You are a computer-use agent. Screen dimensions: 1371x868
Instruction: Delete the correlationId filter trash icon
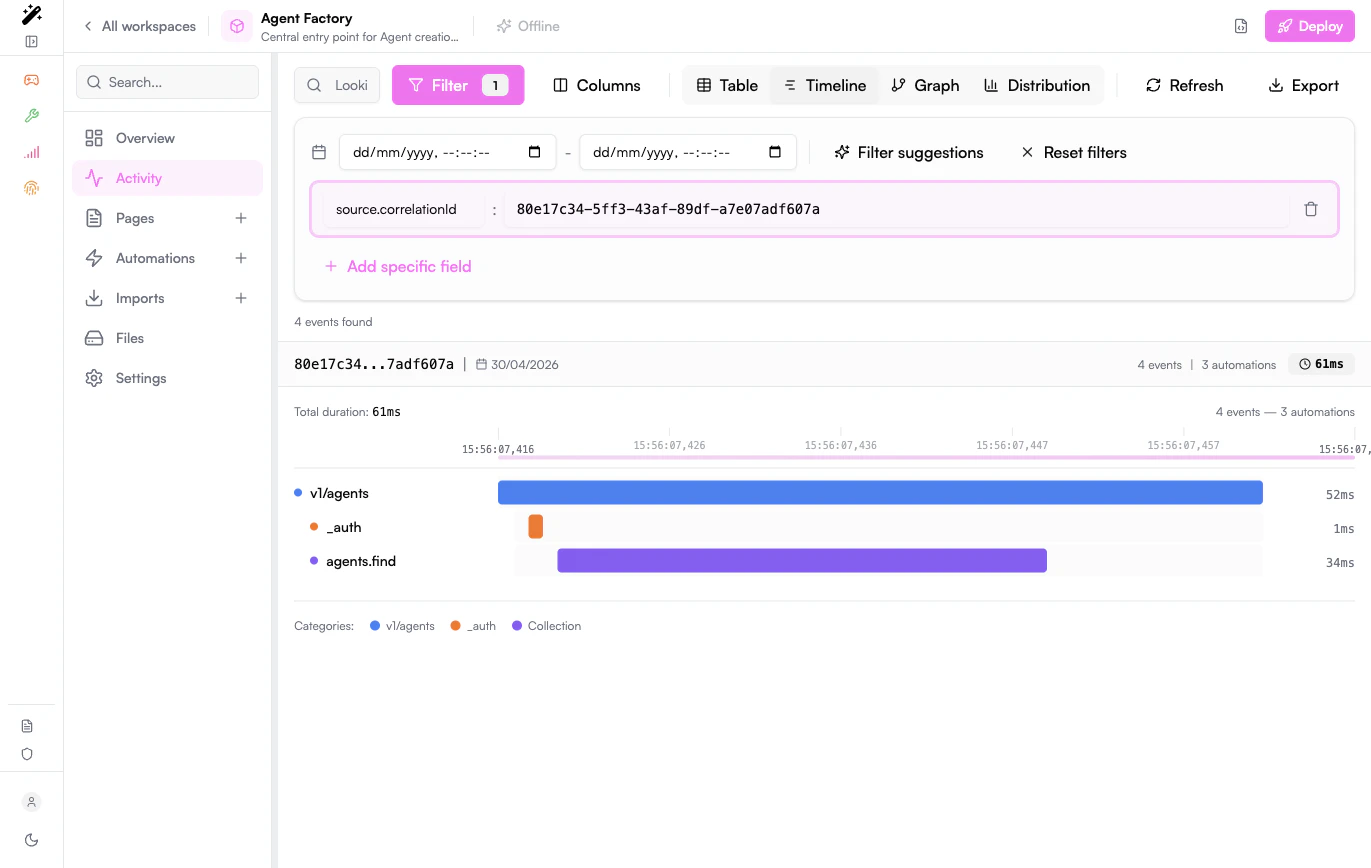pyautogui.click(x=1311, y=209)
